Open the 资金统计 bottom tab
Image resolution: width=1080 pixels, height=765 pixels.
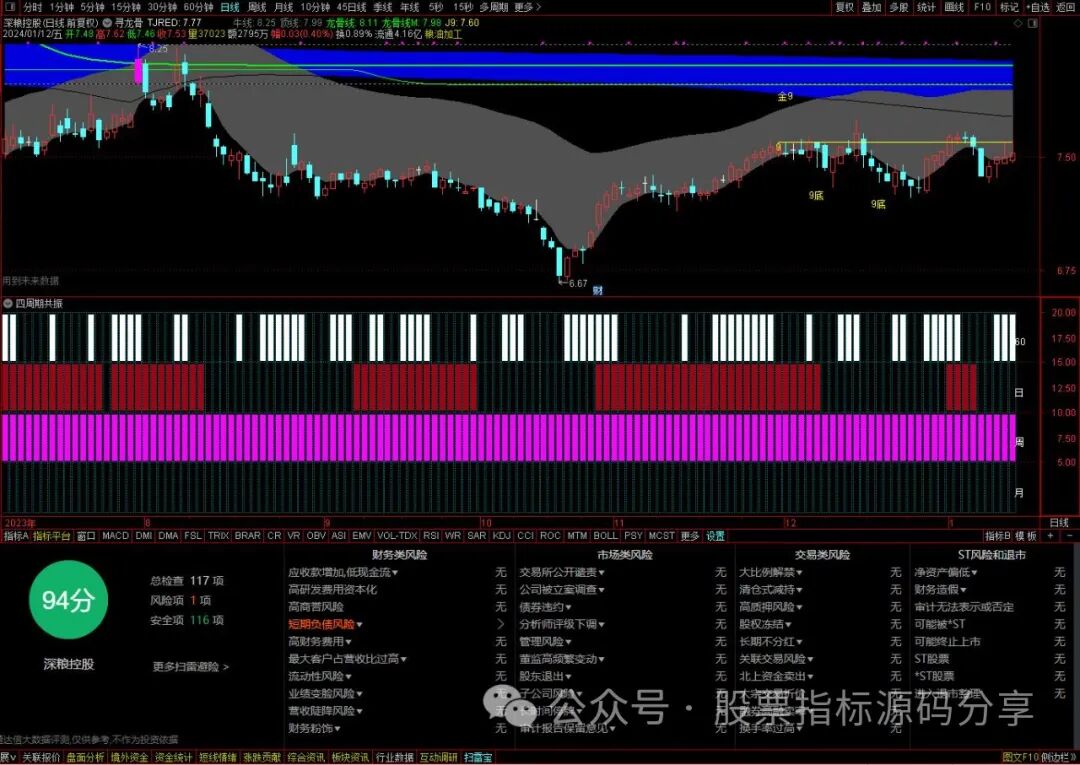pyautogui.click(x=174, y=757)
